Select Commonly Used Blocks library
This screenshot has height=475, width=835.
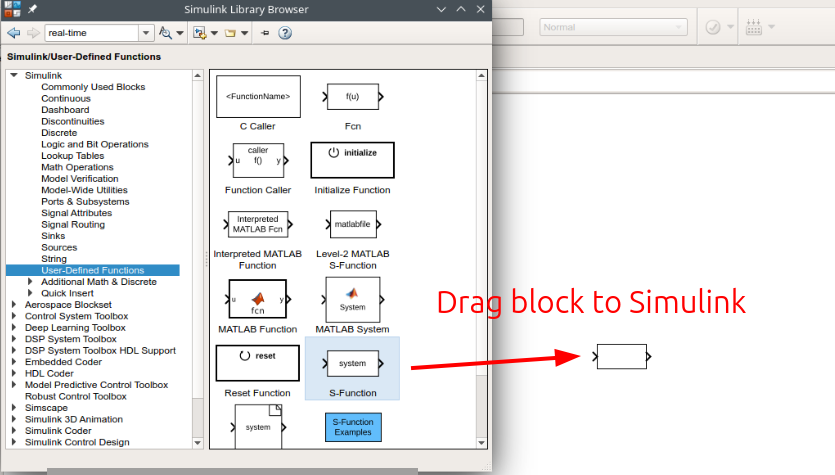click(93, 87)
